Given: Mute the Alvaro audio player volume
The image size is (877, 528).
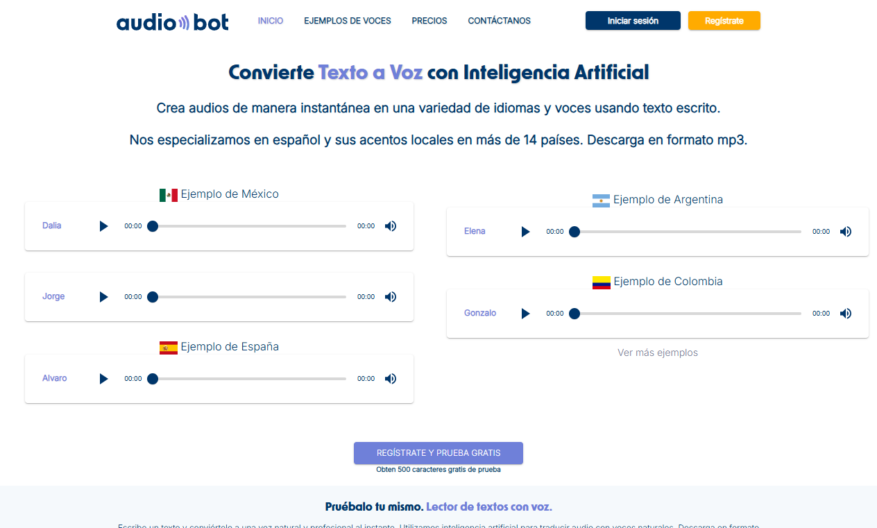Looking at the screenshot, I should [x=390, y=379].
